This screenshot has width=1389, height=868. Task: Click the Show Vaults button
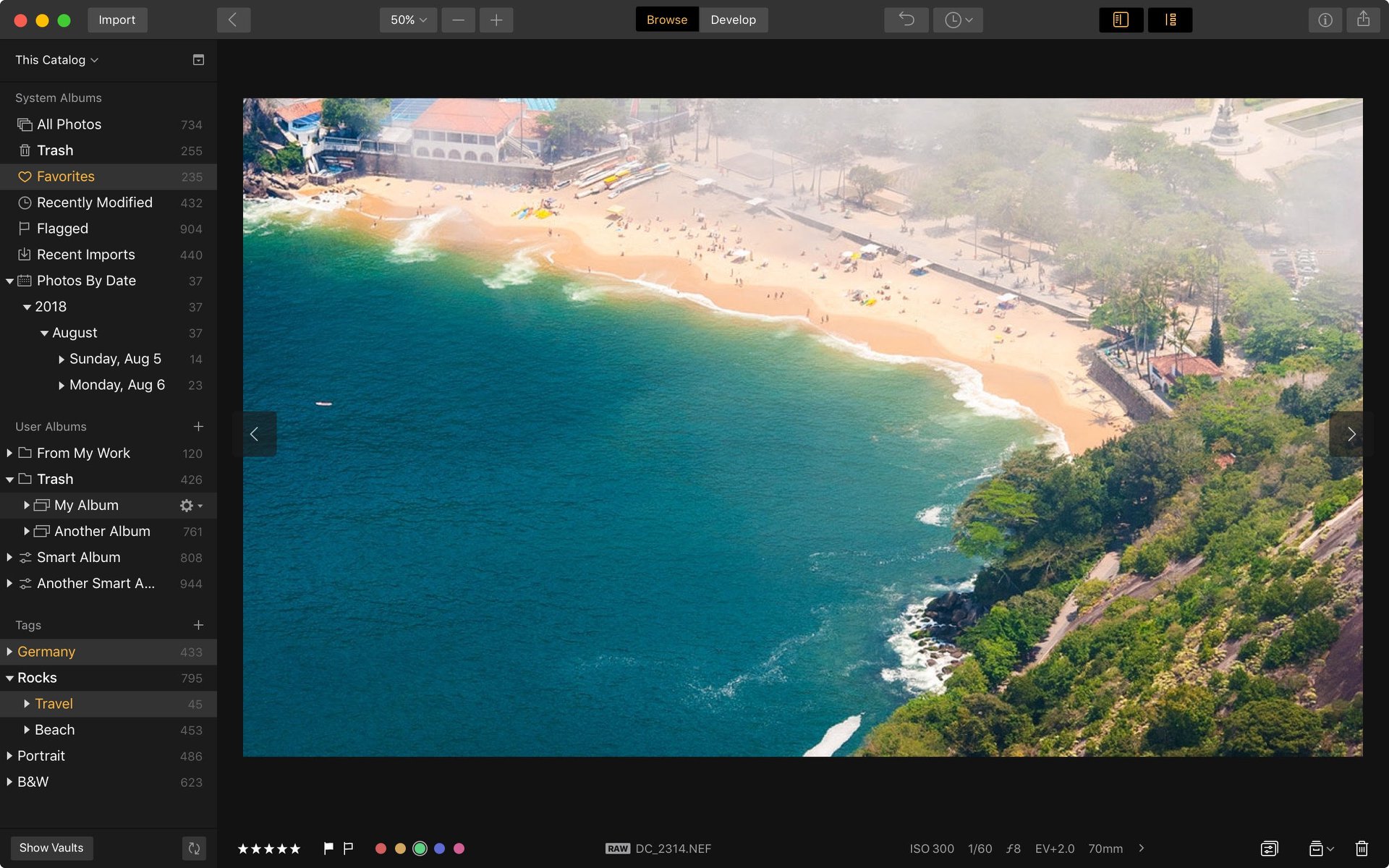(51, 848)
